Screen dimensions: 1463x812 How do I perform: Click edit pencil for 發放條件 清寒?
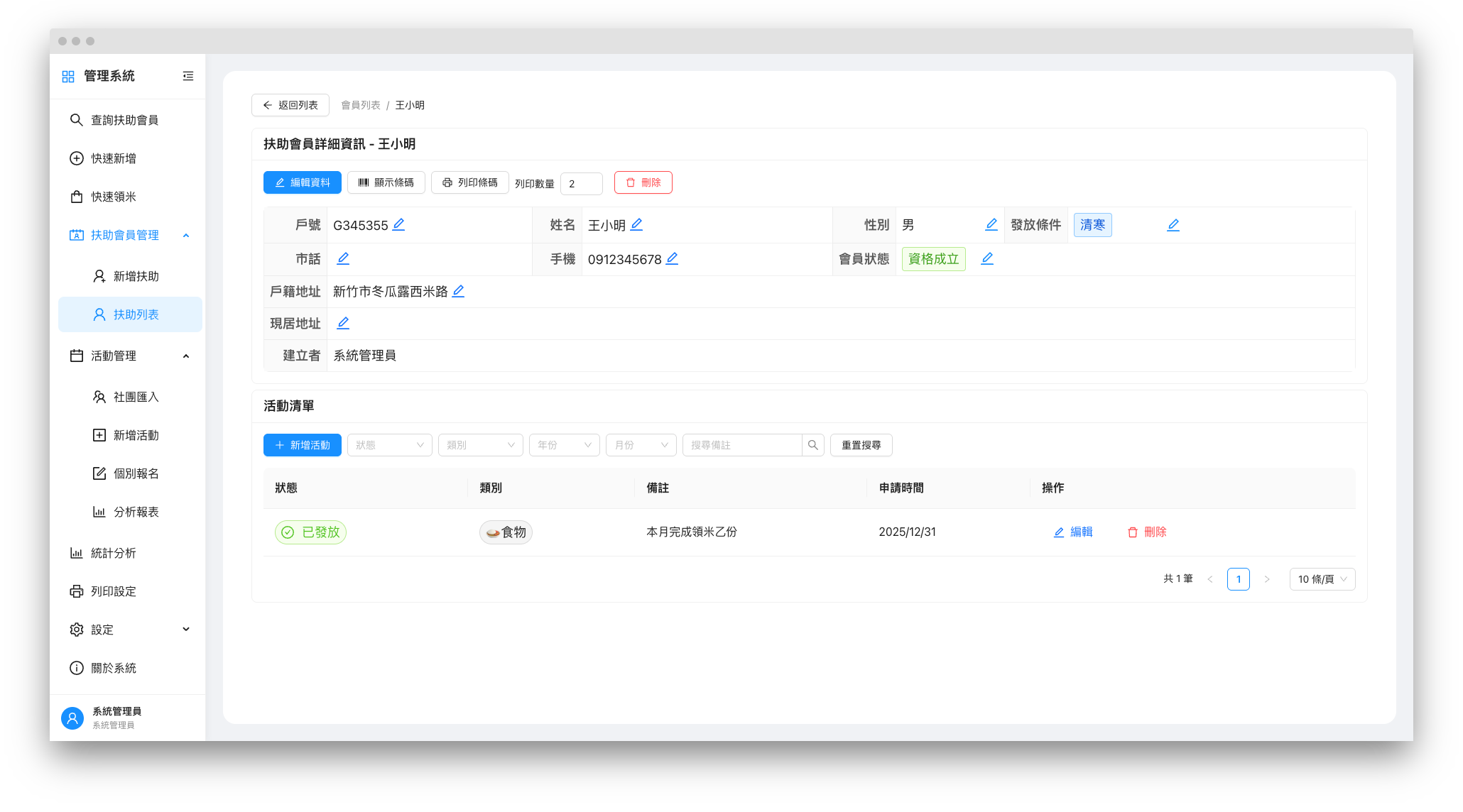tap(1173, 225)
